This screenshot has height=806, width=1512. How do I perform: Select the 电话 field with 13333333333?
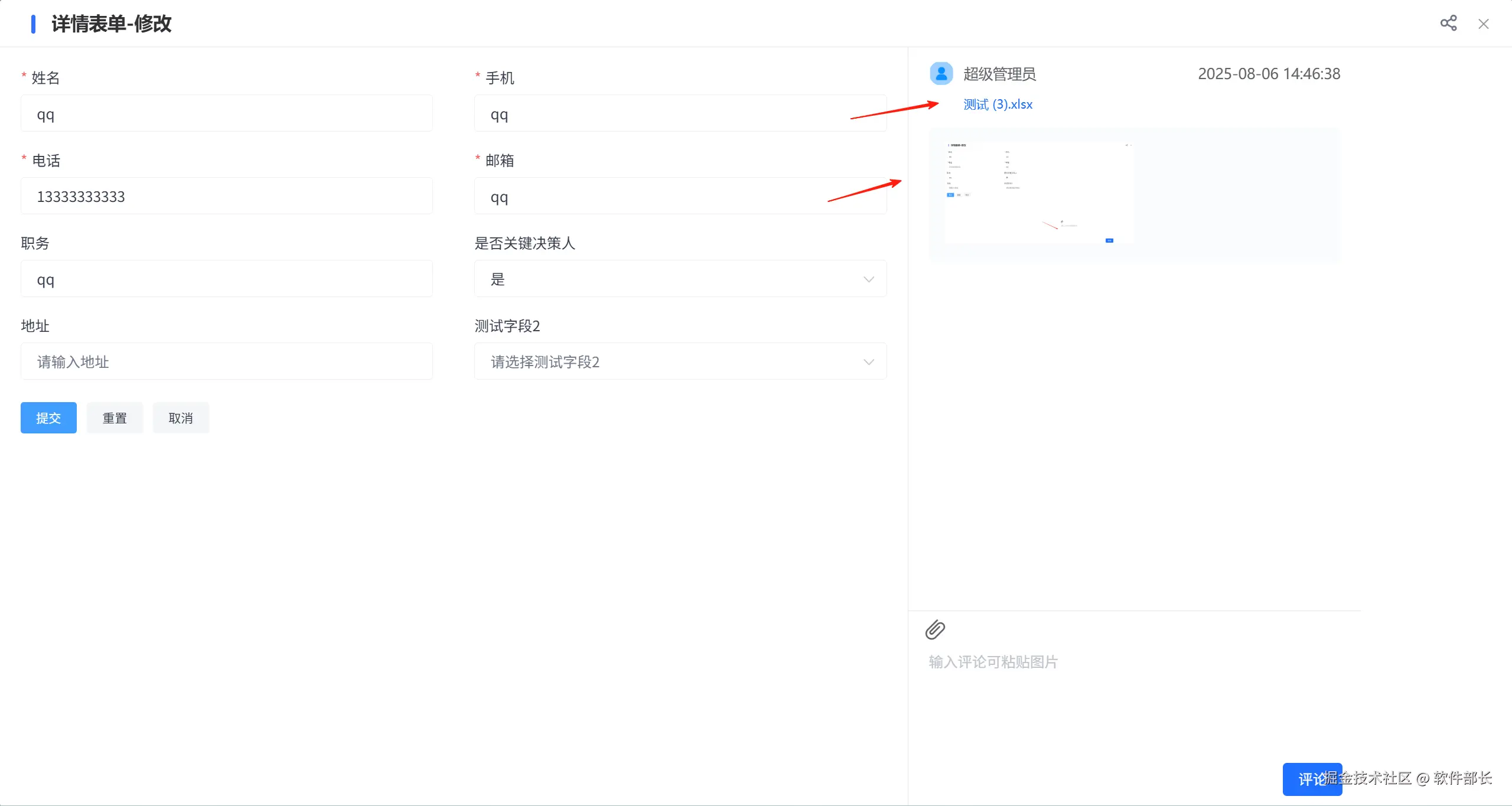(x=226, y=197)
